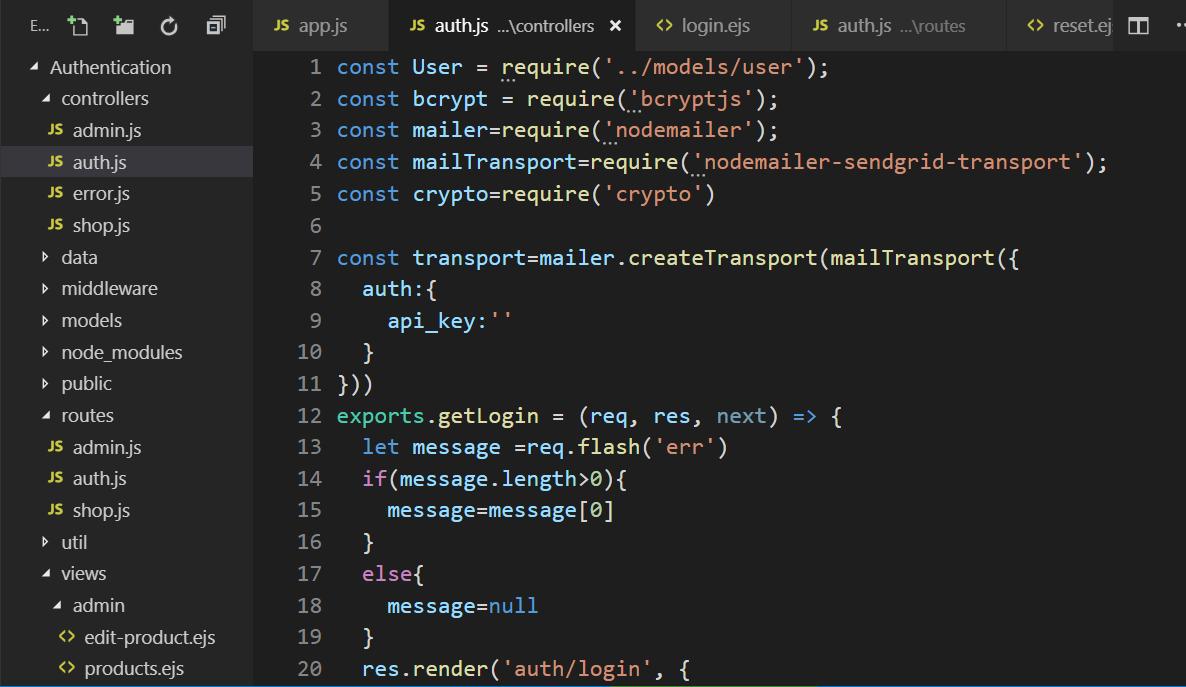
Task: Open shop.js in controllers folder
Action: point(101,225)
